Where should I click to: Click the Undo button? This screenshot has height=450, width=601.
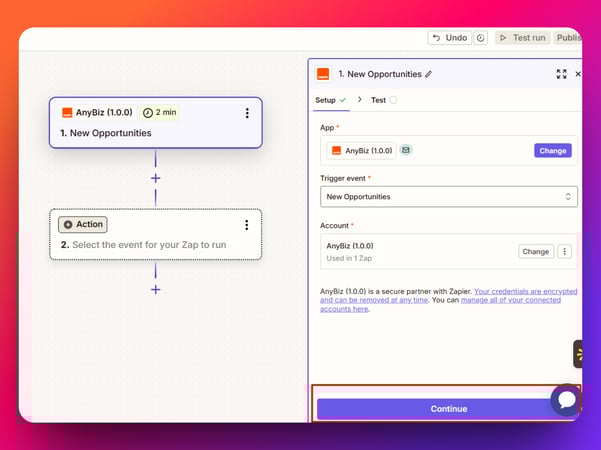click(x=449, y=38)
